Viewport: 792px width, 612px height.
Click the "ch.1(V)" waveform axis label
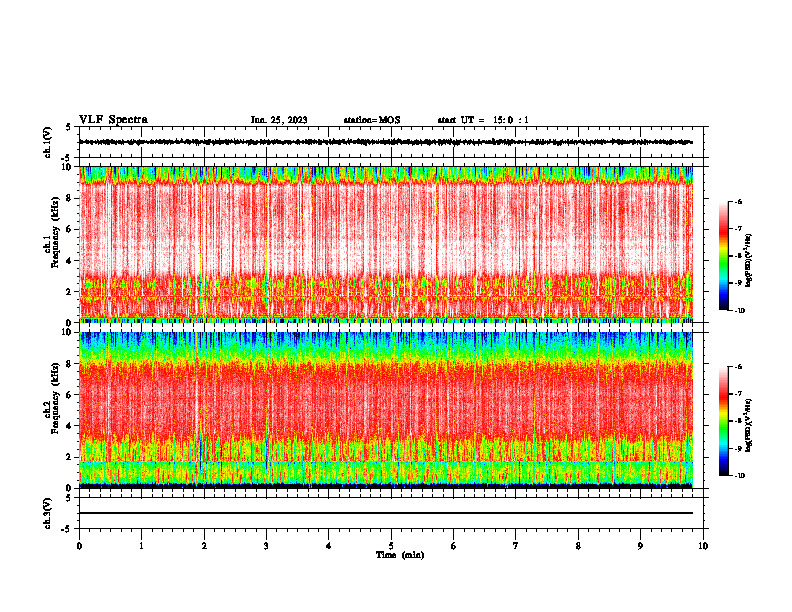point(48,142)
